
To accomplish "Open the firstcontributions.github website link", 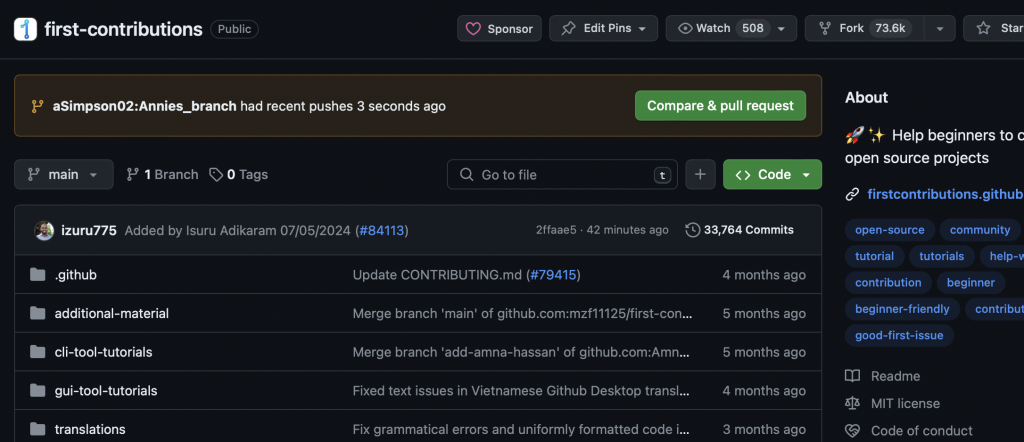I will pos(945,194).
